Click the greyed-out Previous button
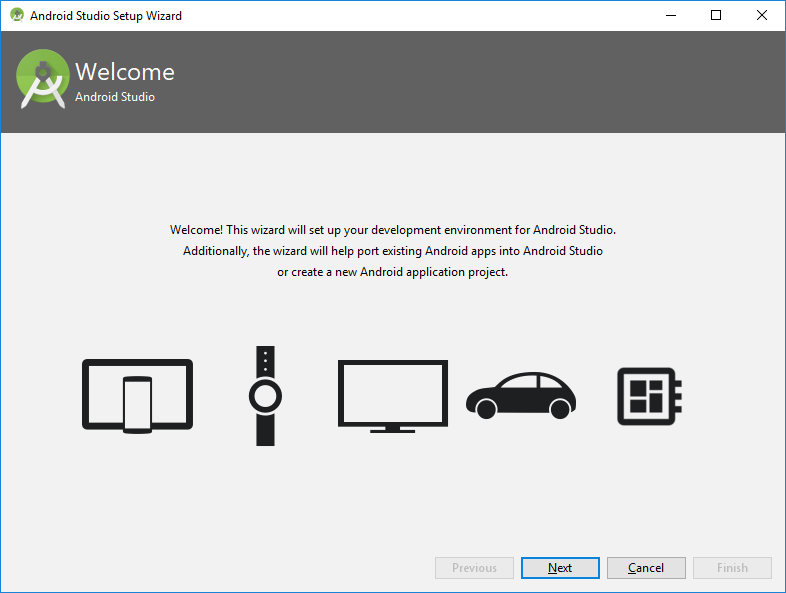The height and width of the screenshot is (593, 786). [474, 568]
